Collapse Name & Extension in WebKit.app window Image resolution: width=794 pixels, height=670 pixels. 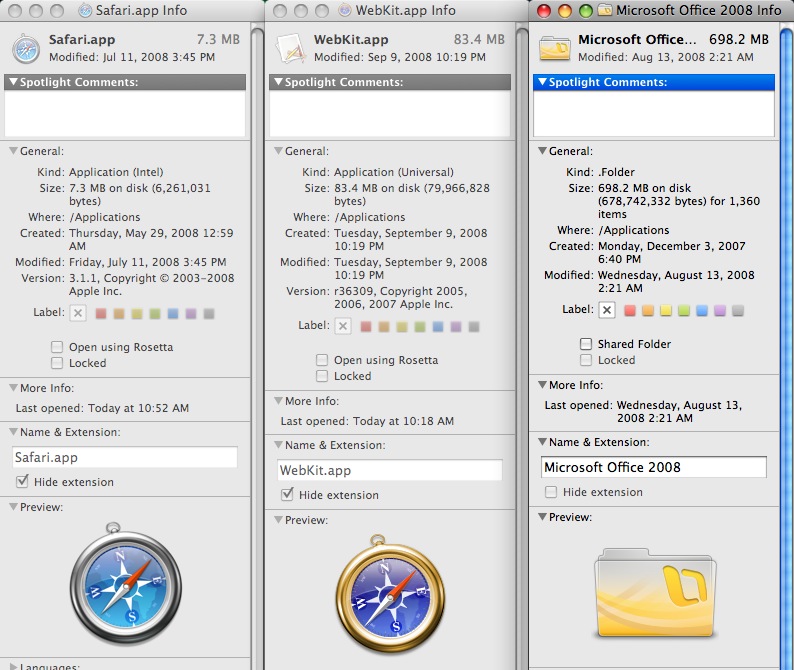279,445
